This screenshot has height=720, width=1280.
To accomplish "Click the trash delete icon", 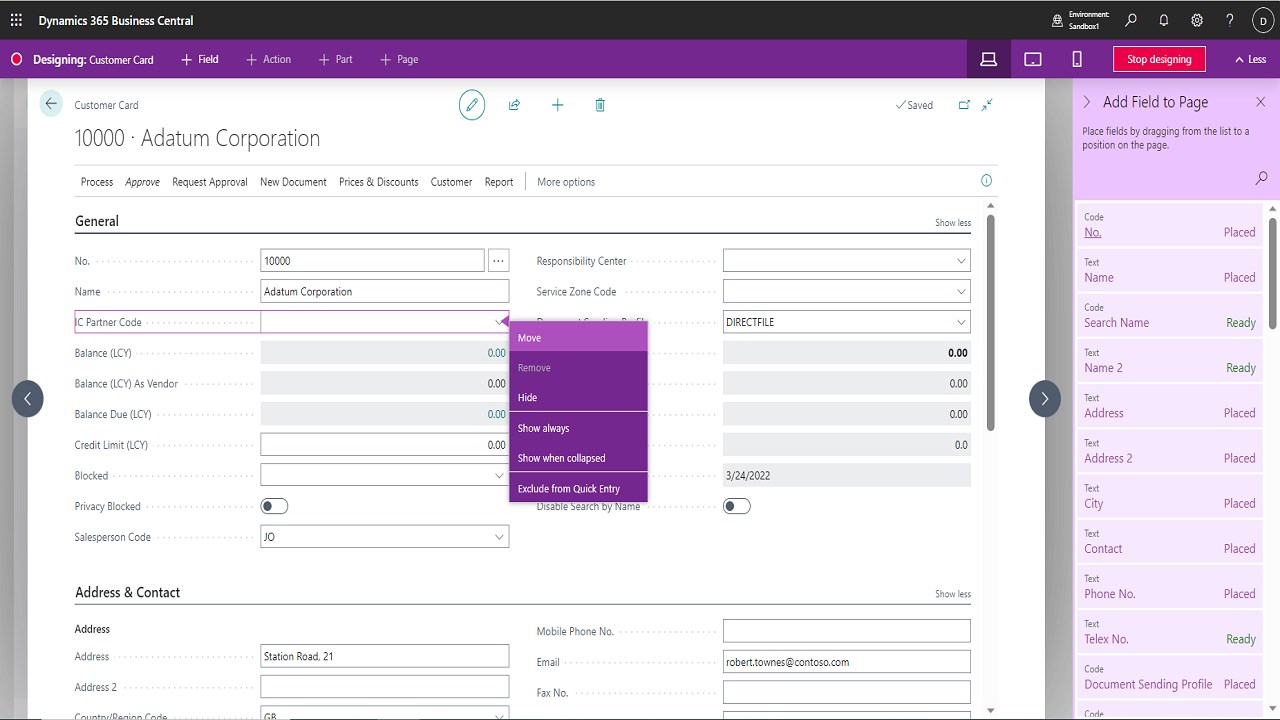I will tap(600, 105).
